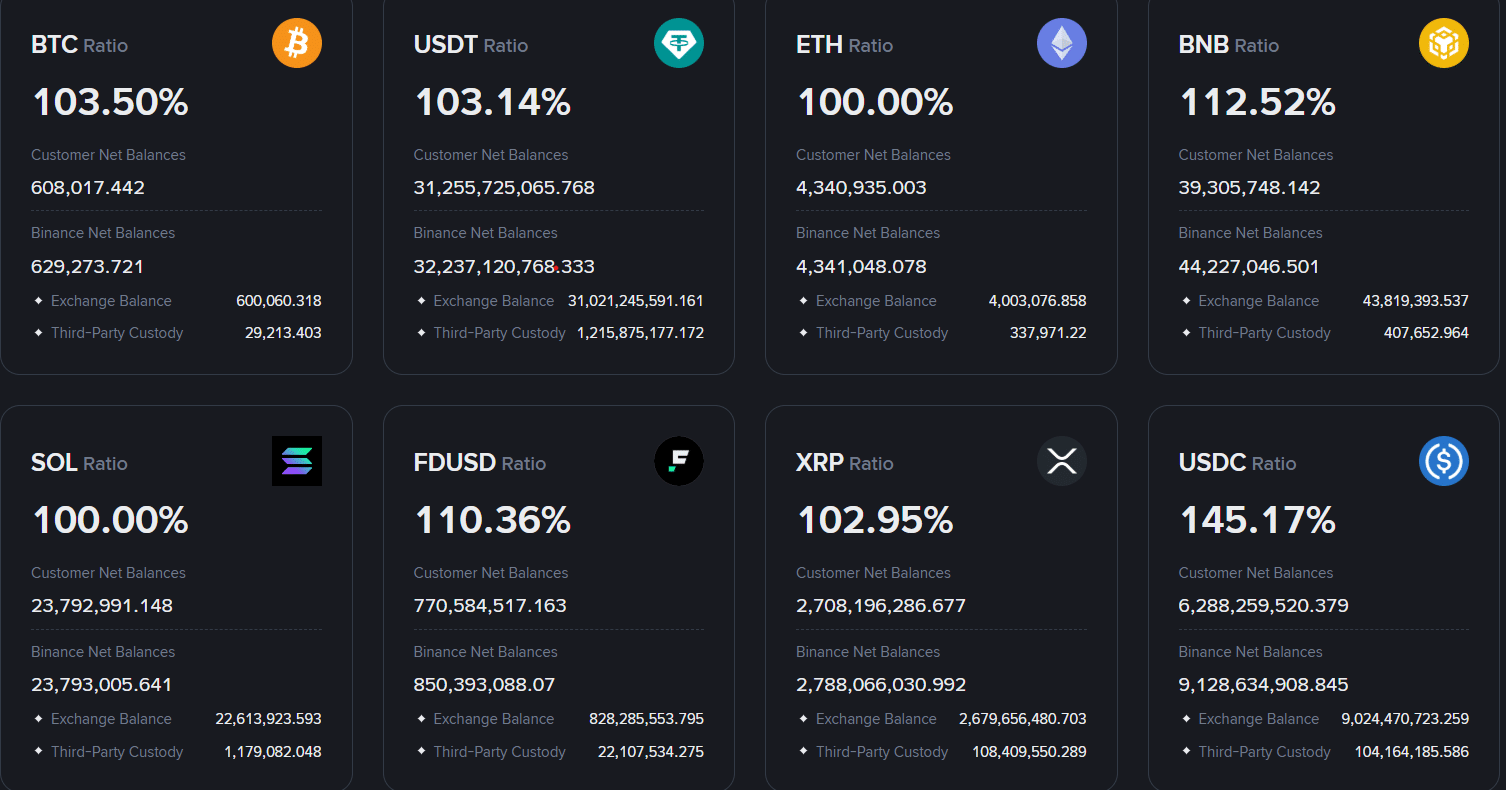The height and width of the screenshot is (790, 1506).
Task: Click the Tether USDT teal icon
Action: 679,44
